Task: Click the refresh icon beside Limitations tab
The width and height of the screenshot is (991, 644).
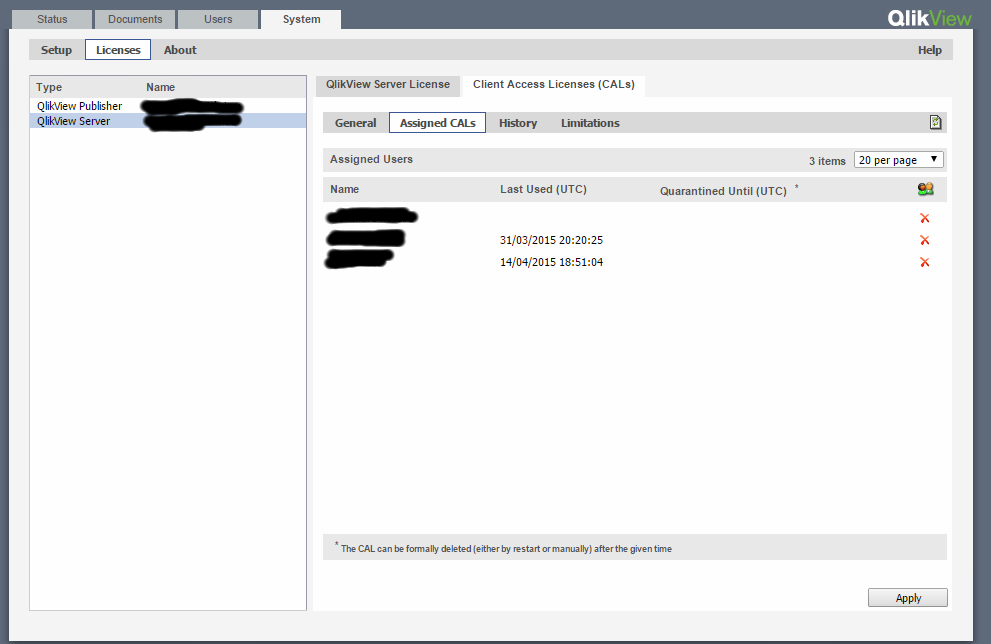Action: (935, 122)
